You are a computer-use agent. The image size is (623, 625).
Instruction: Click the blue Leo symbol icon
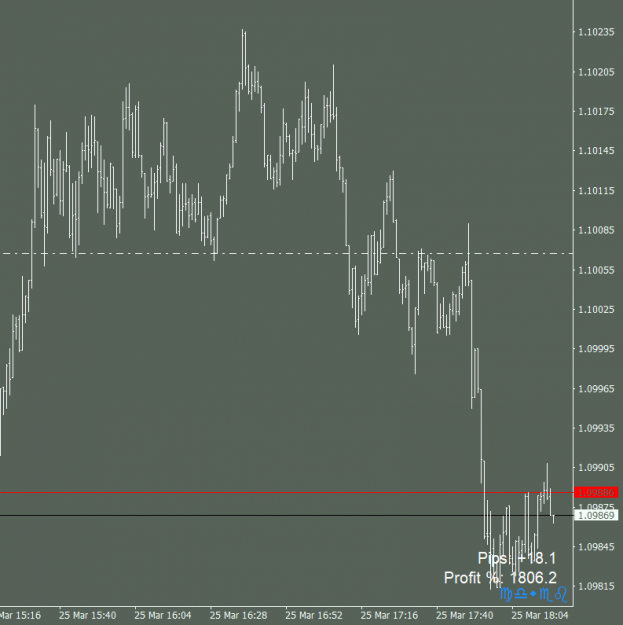pyautogui.click(x=561, y=594)
